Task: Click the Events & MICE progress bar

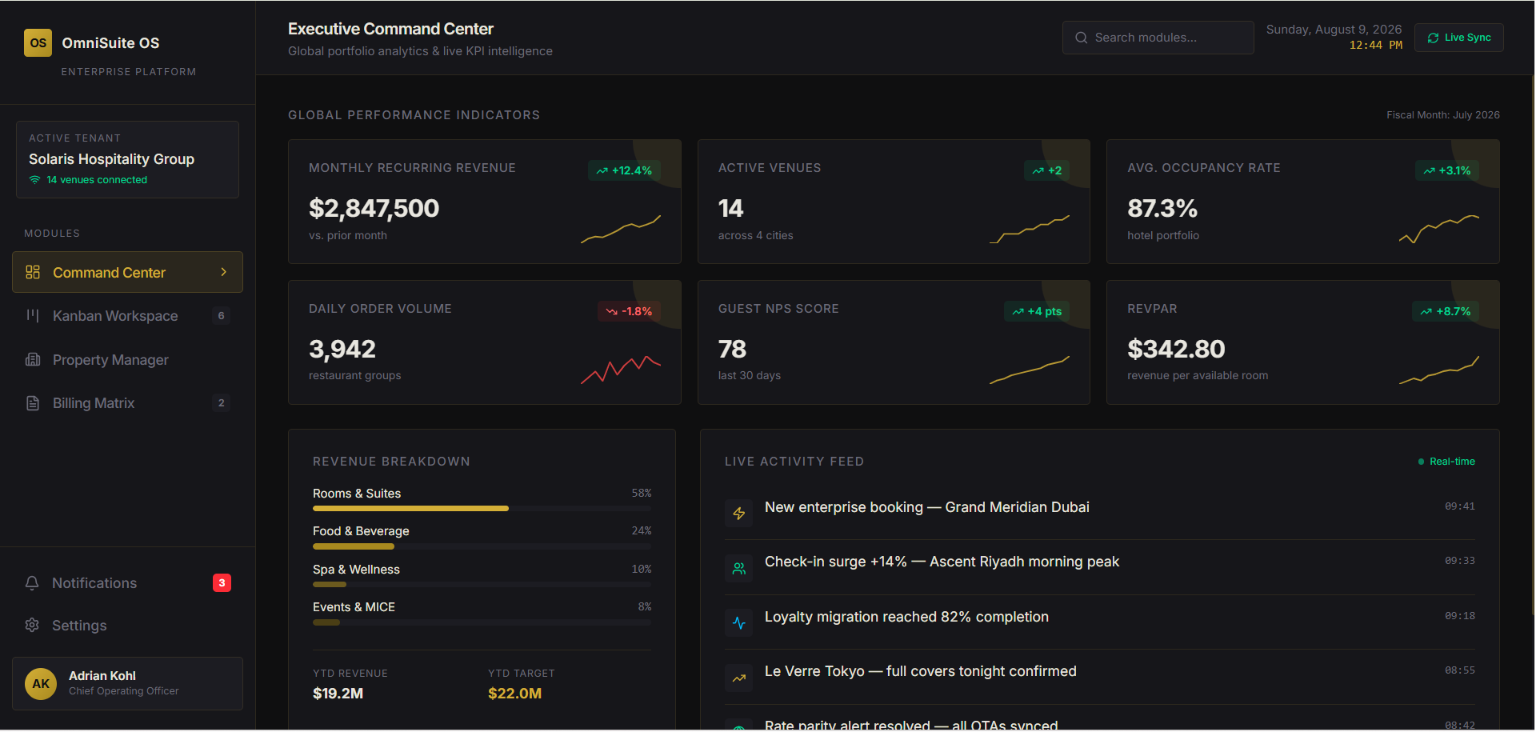Action: (482, 622)
